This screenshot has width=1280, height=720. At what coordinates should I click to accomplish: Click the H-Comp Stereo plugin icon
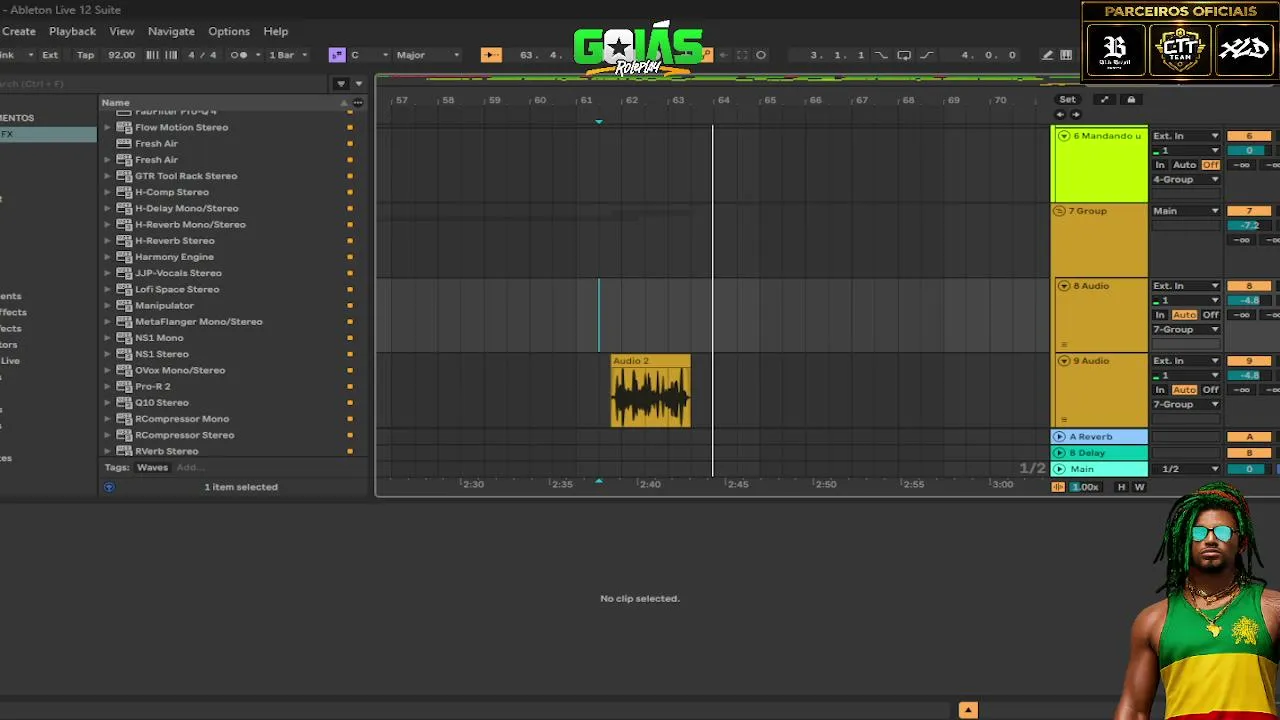click(124, 192)
